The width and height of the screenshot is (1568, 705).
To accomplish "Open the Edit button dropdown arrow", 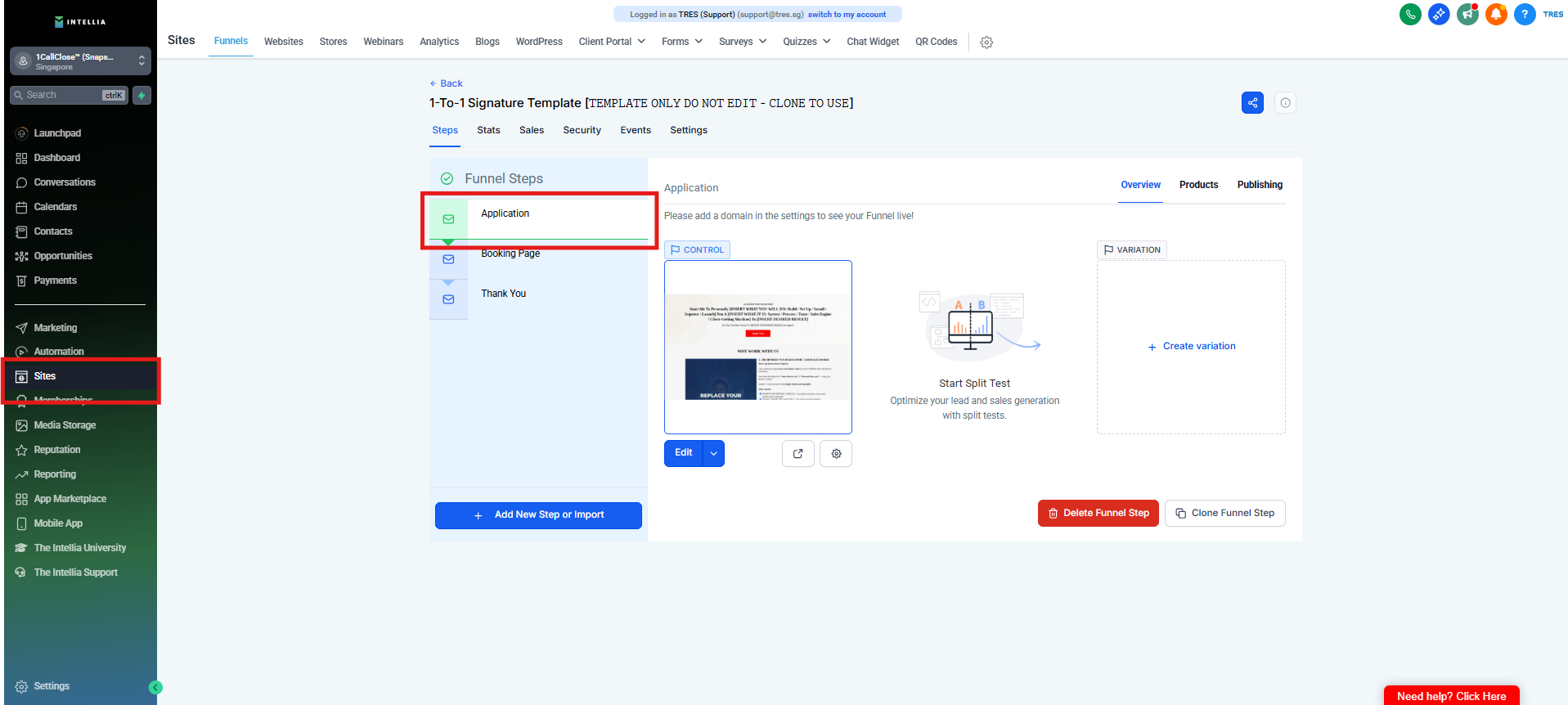I will pyautogui.click(x=714, y=453).
